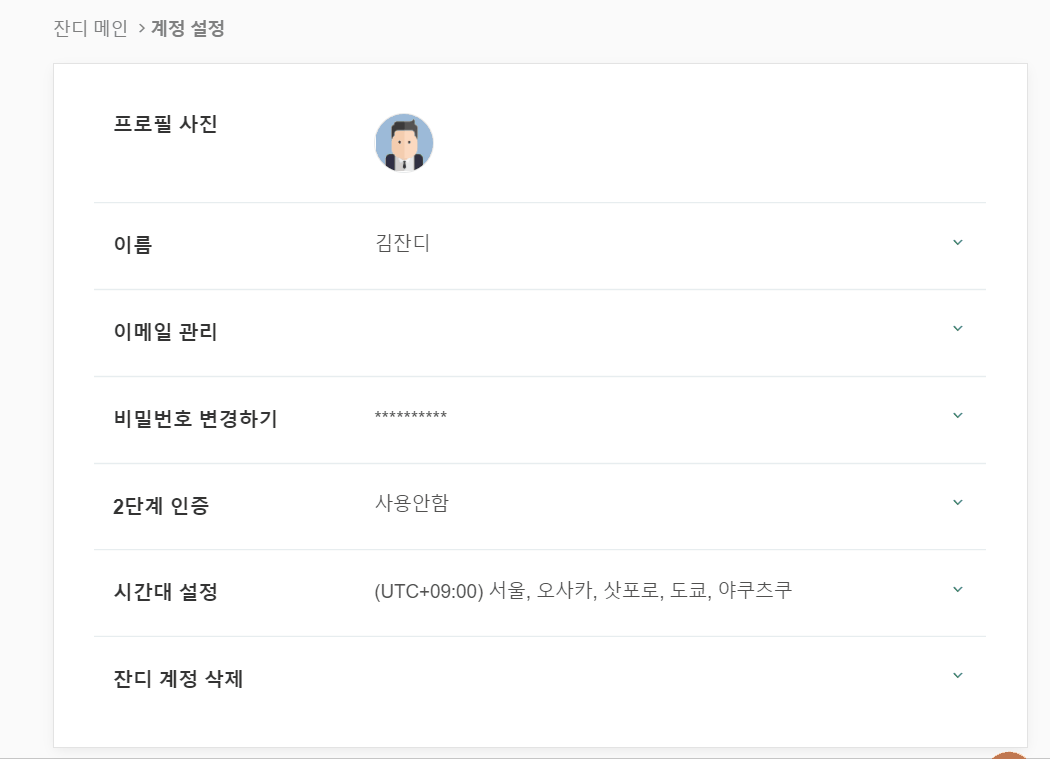The image size is (1050, 759).
Task: Expand the 잔디 계정 삭제 chevron
Action: tap(957, 675)
